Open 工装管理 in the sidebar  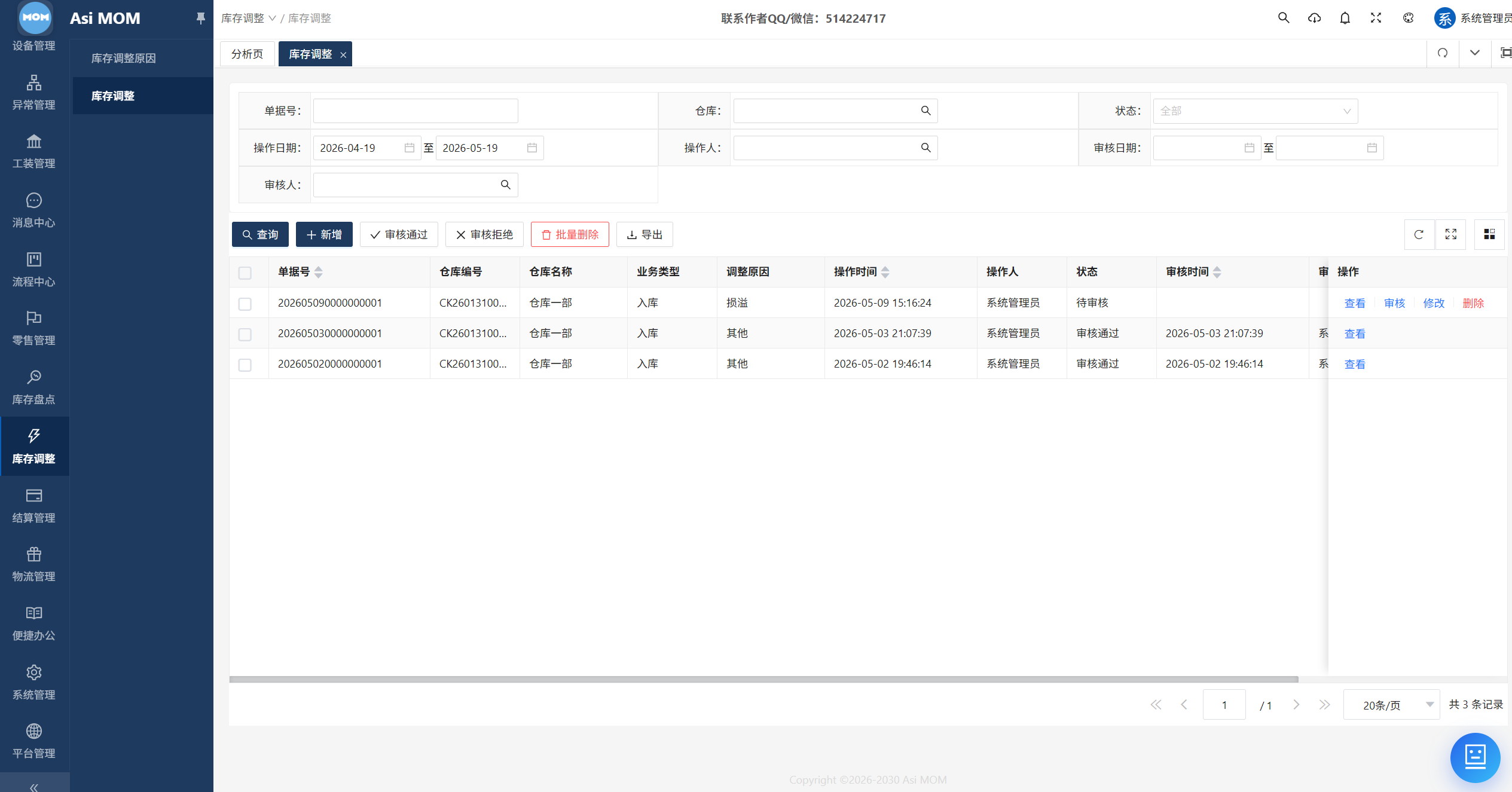[x=34, y=151]
